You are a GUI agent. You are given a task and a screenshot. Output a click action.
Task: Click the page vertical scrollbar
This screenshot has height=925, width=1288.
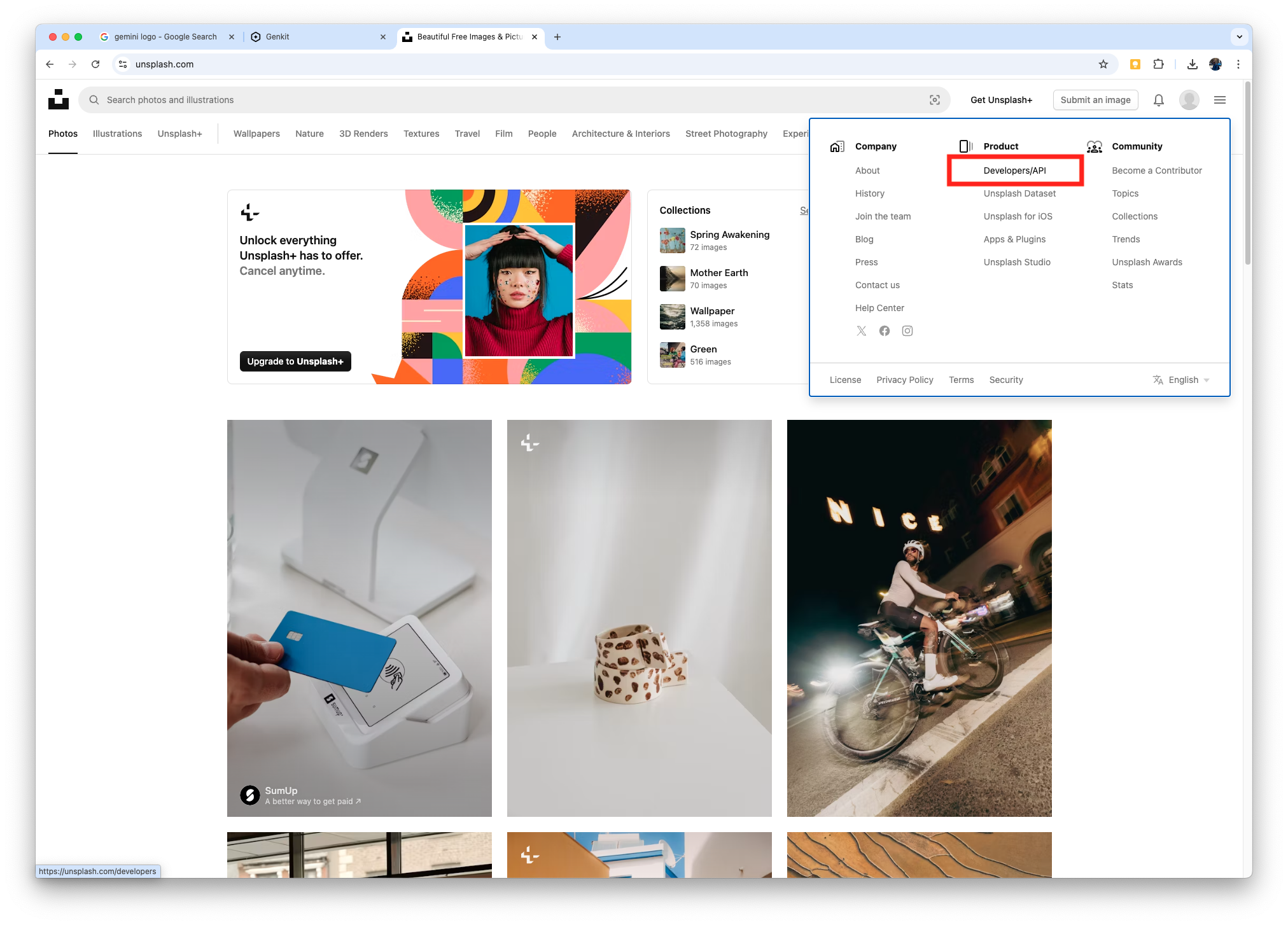click(1247, 172)
